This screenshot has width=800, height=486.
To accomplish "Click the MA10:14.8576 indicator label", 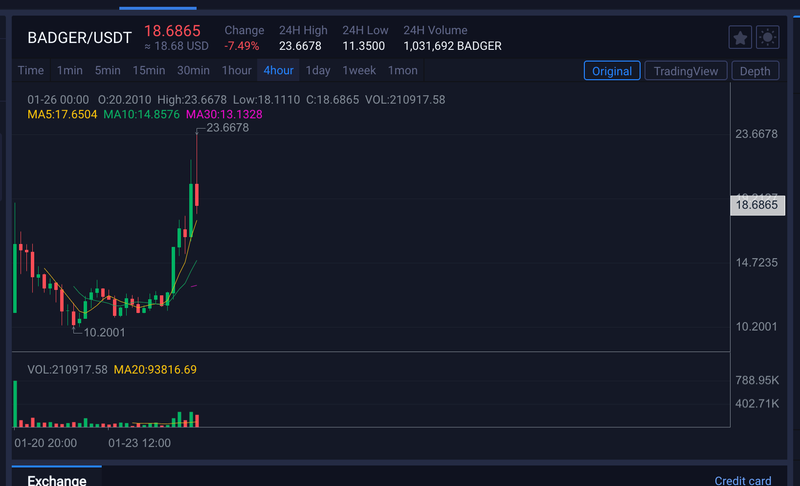I will (141, 114).
